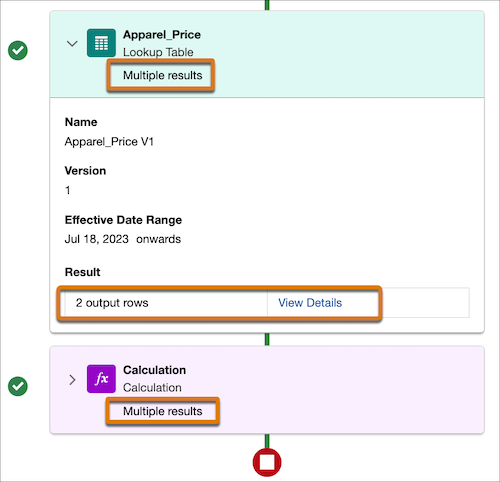Image resolution: width=500 pixels, height=482 pixels.
Task: Click the Apparel_Price step title
Action: coord(162,35)
